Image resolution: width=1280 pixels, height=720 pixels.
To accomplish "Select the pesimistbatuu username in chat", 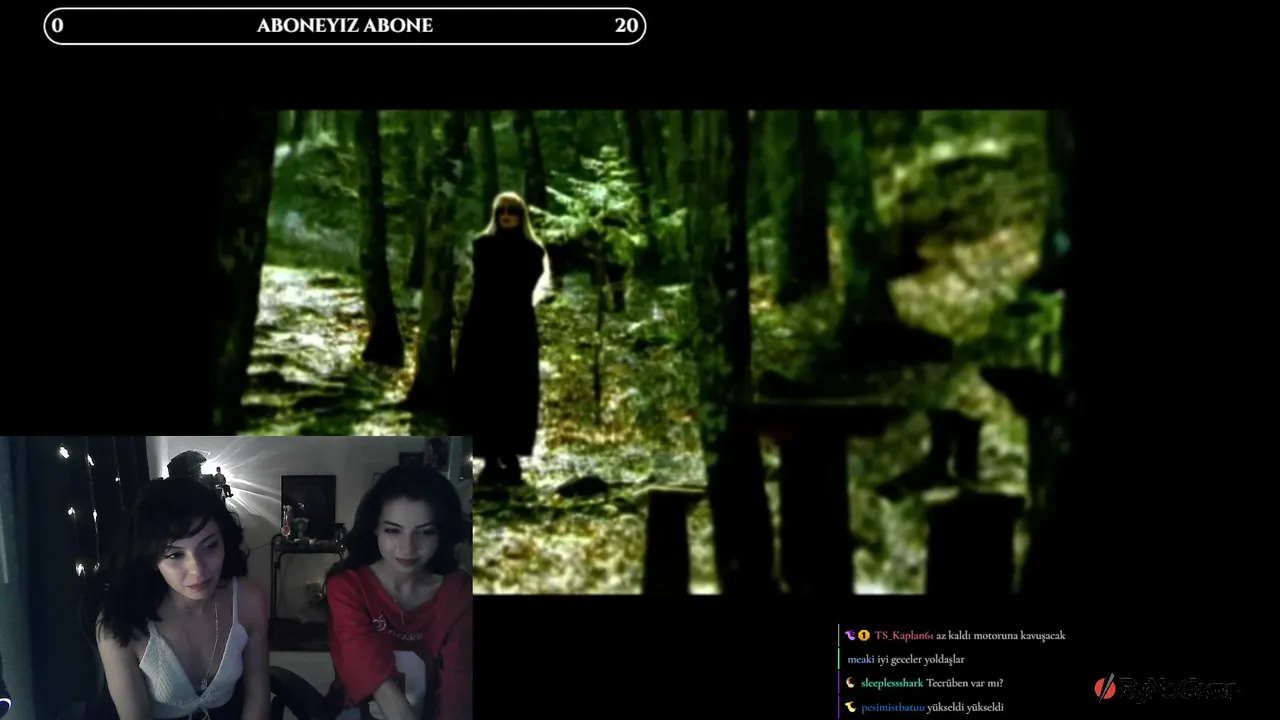I will click(x=892, y=707).
